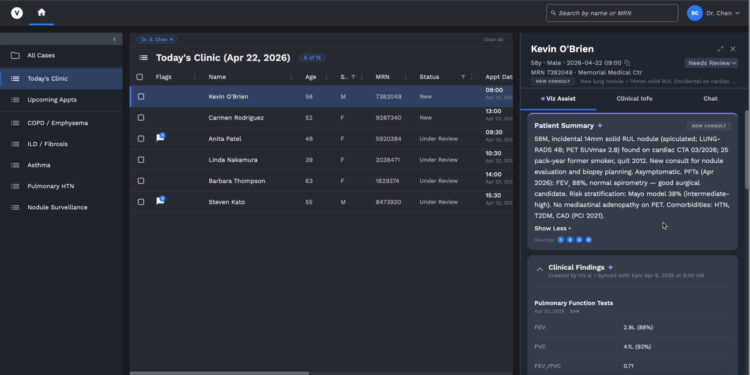
Task: Switch to the Clinical Info tab
Action: coord(634,99)
